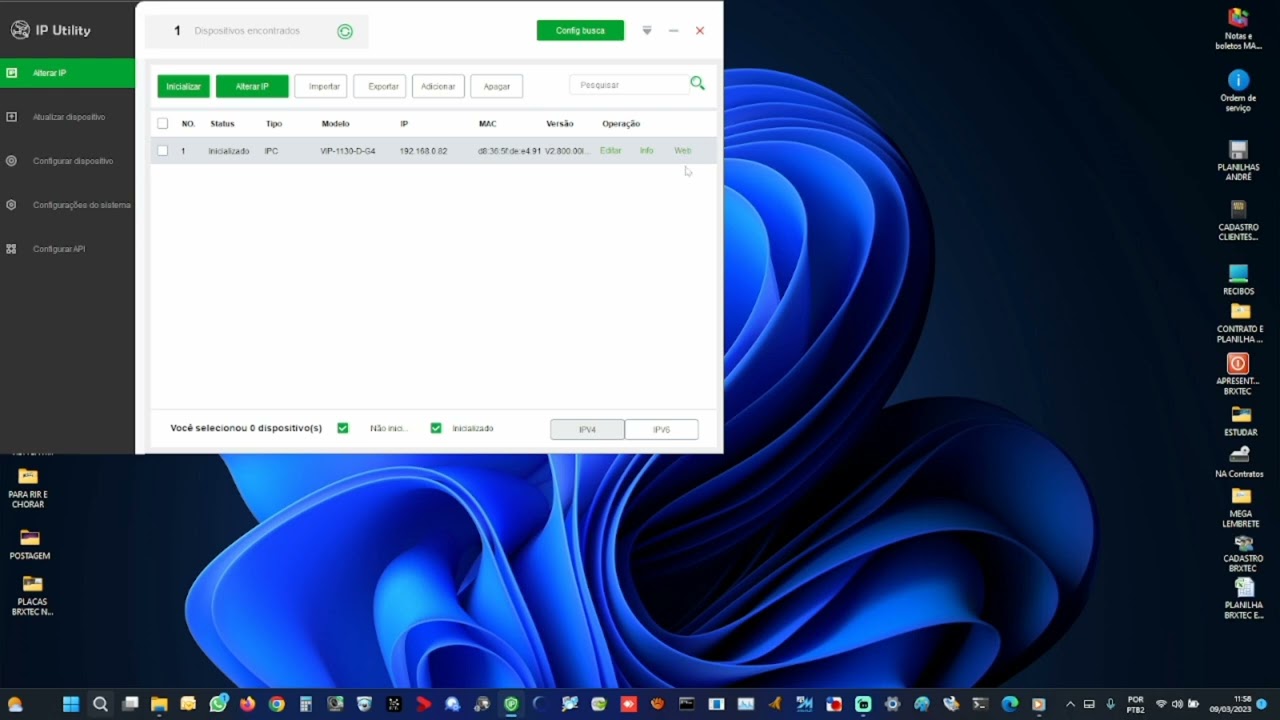Focus the Pesquisar search field
This screenshot has width=1280, height=720.
628,85
